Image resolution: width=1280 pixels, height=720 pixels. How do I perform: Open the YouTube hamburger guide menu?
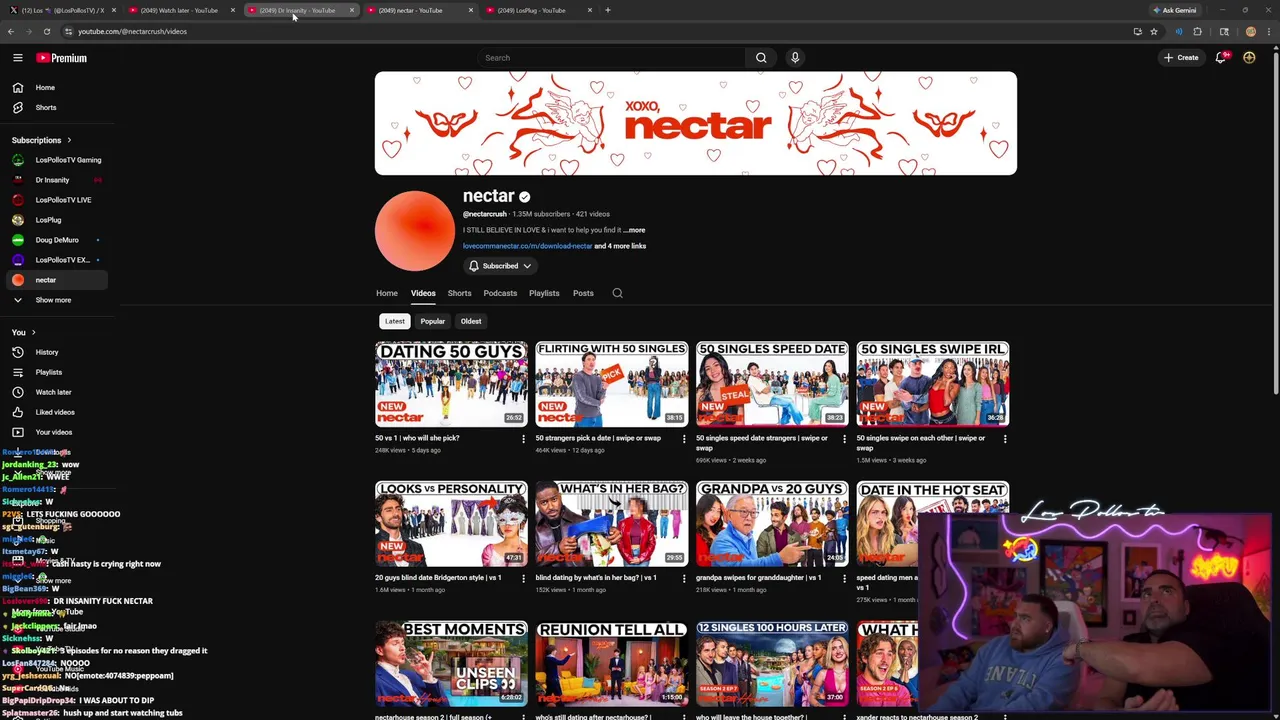click(x=17, y=58)
